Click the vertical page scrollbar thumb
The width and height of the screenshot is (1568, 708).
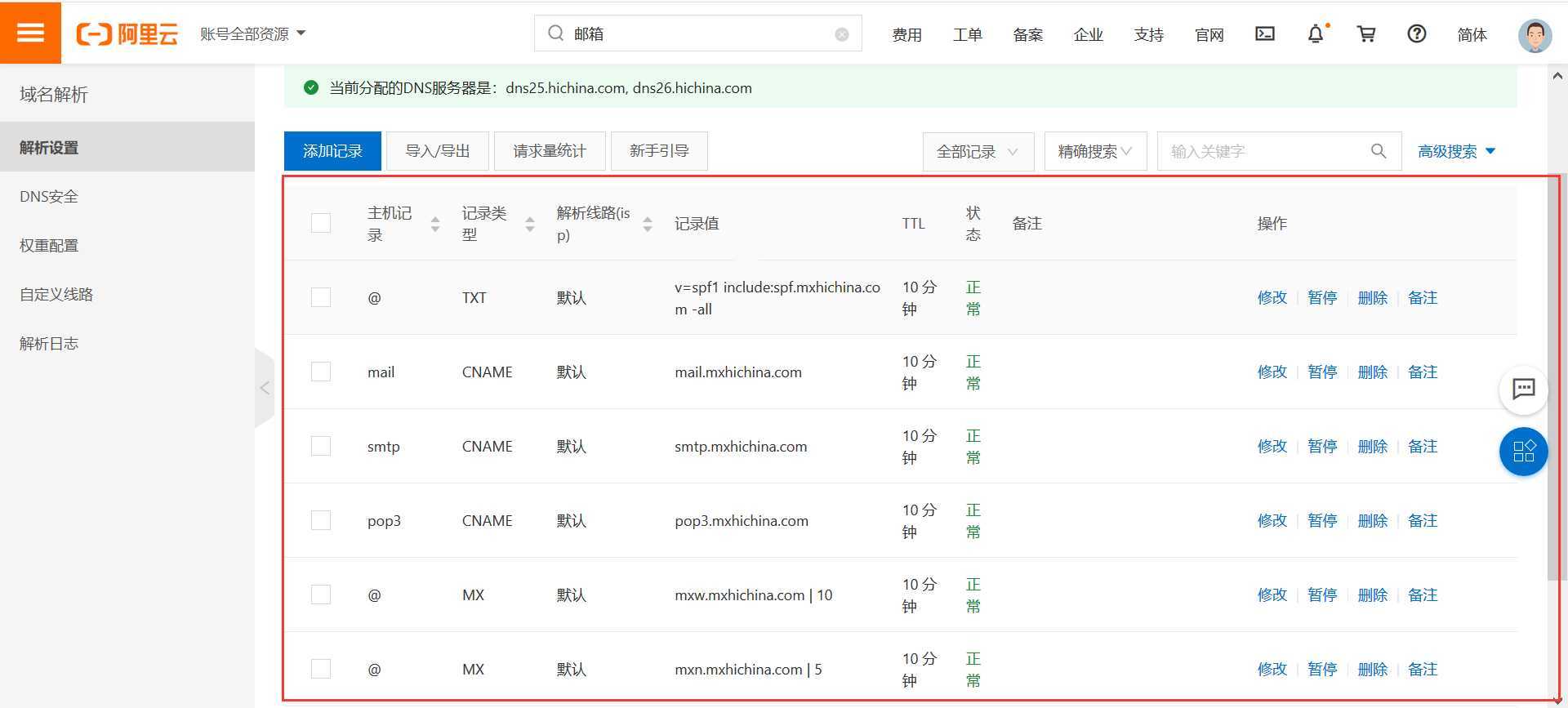coord(1556,376)
